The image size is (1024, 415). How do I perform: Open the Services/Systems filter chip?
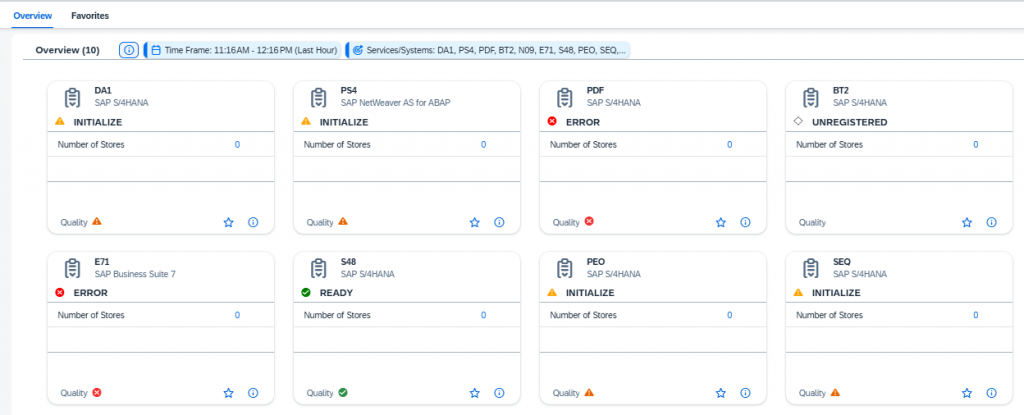488,50
